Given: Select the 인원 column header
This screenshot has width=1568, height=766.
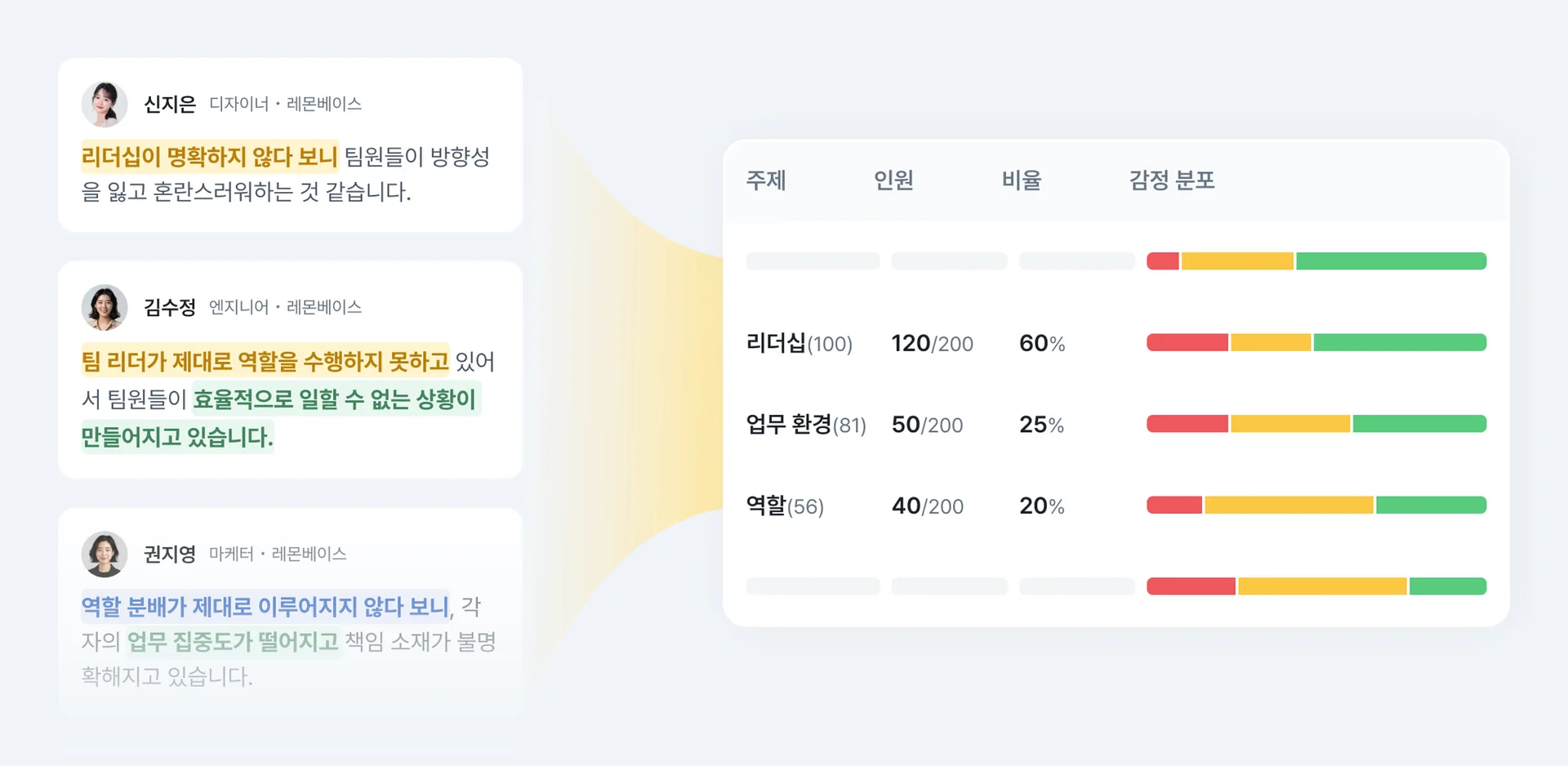Looking at the screenshot, I should [x=893, y=180].
